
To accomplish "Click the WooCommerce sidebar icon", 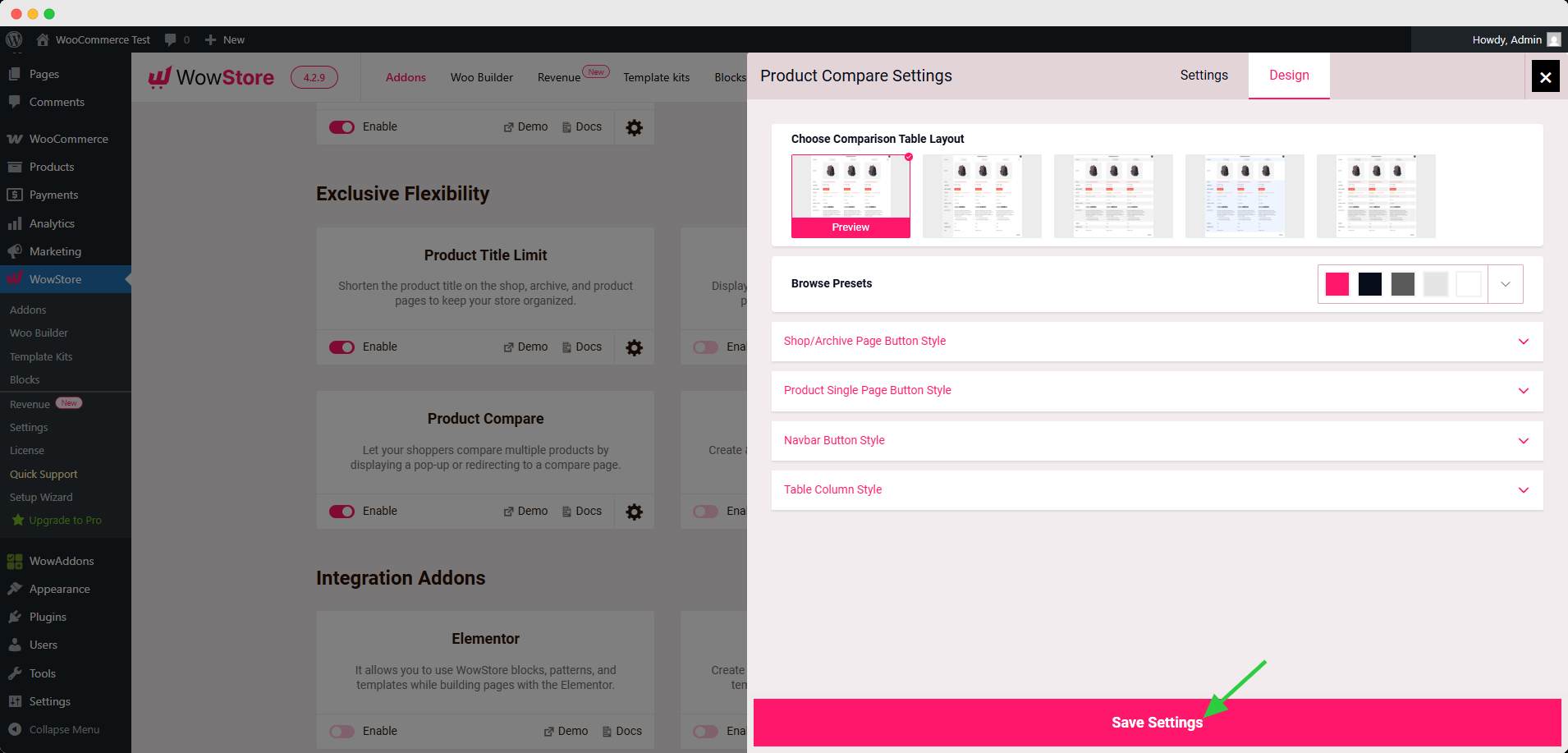I will click(14, 139).
